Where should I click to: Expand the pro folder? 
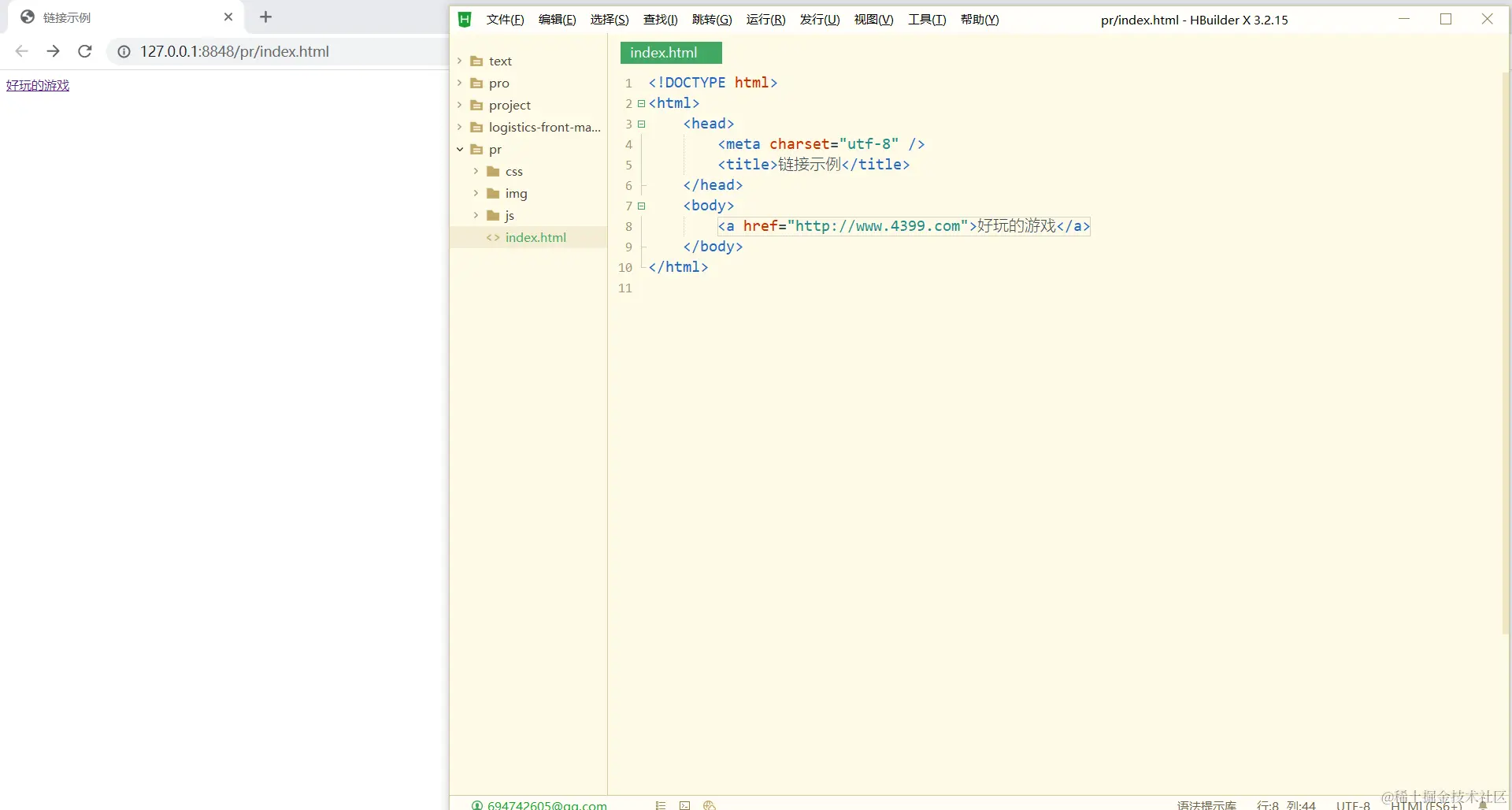[x=459, y=83]
